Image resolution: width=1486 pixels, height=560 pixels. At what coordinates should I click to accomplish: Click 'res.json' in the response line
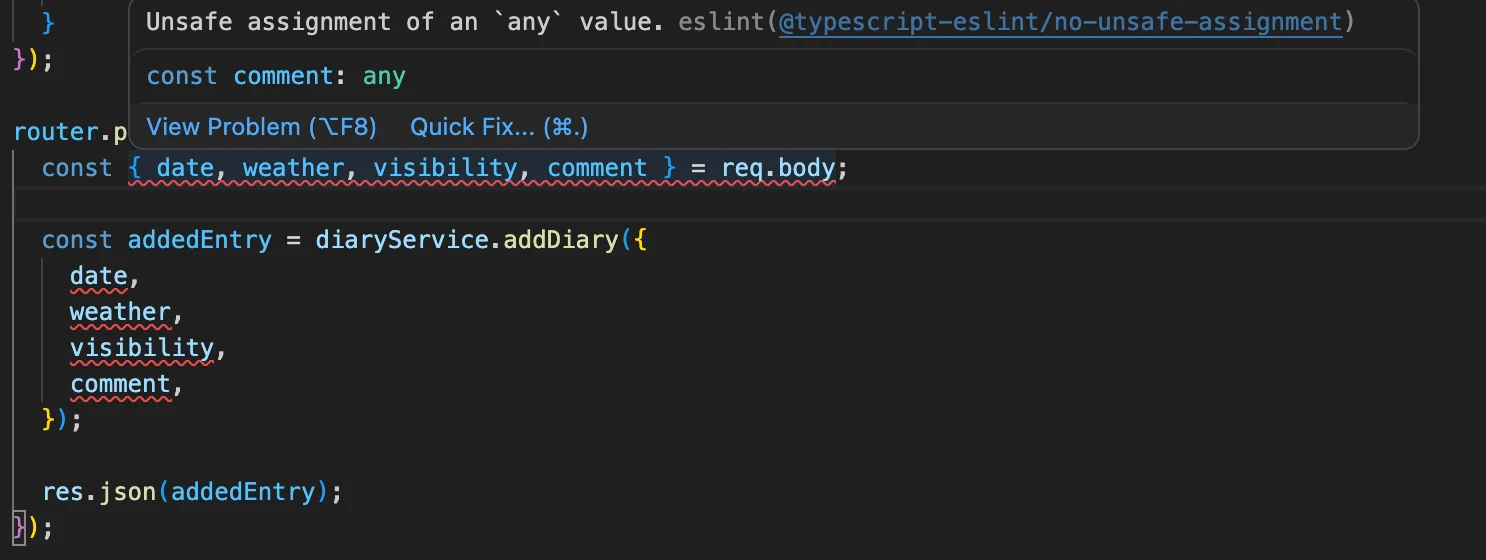point(100,492)
